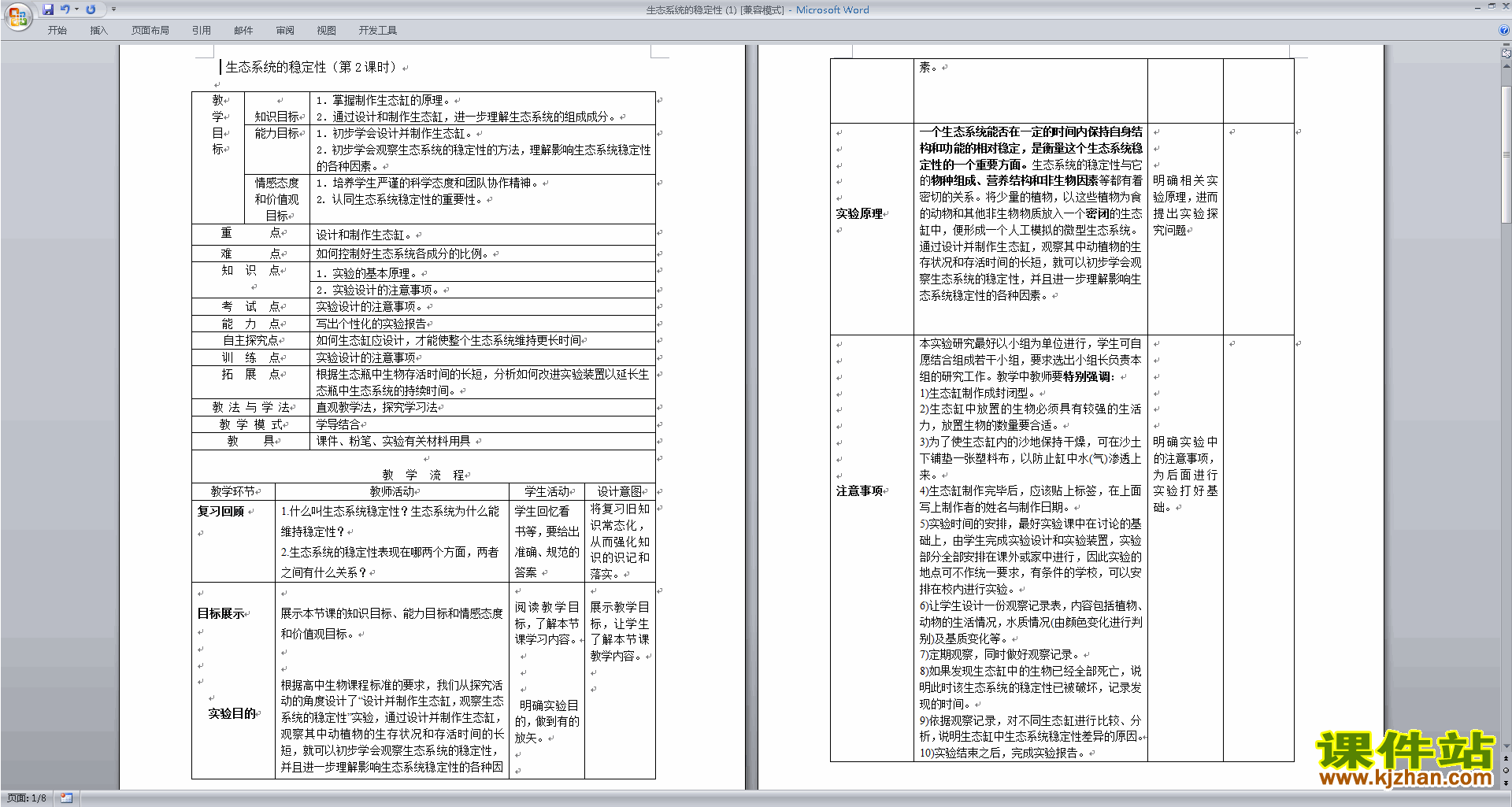Click the text 直观教学法，探究学习法
Image resolution: width=1512 pixels, height=807 pixels.
tap(376, 407)
